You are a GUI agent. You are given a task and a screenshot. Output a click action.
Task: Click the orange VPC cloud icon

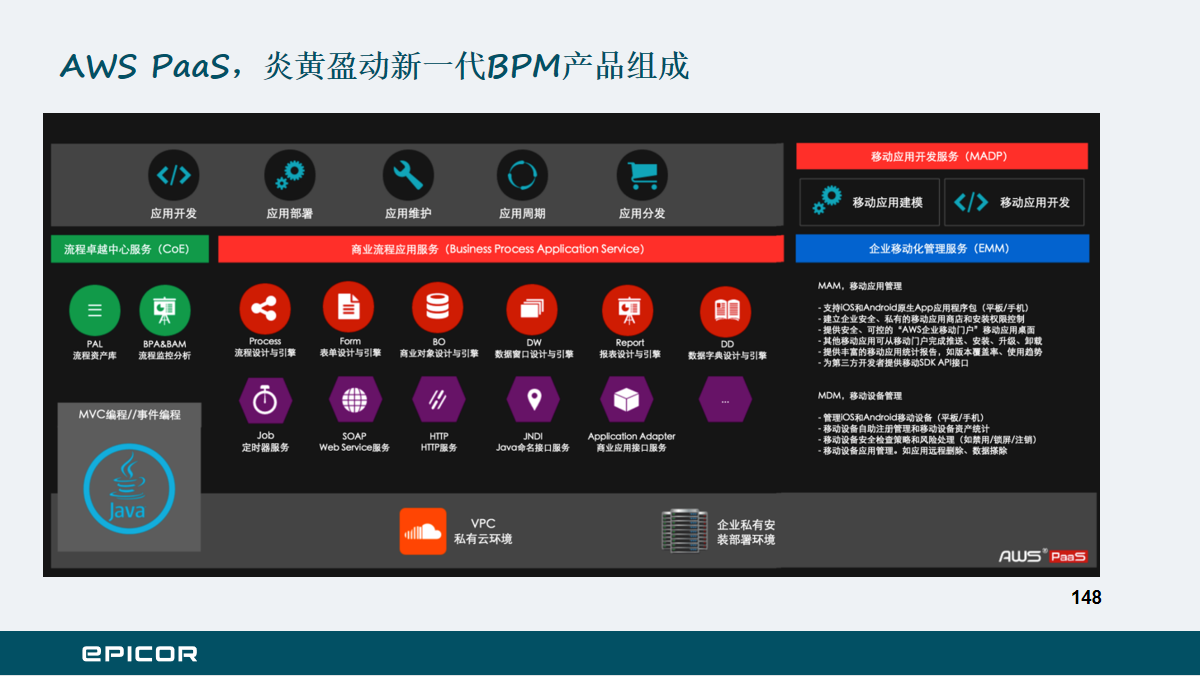coord(422,531)
